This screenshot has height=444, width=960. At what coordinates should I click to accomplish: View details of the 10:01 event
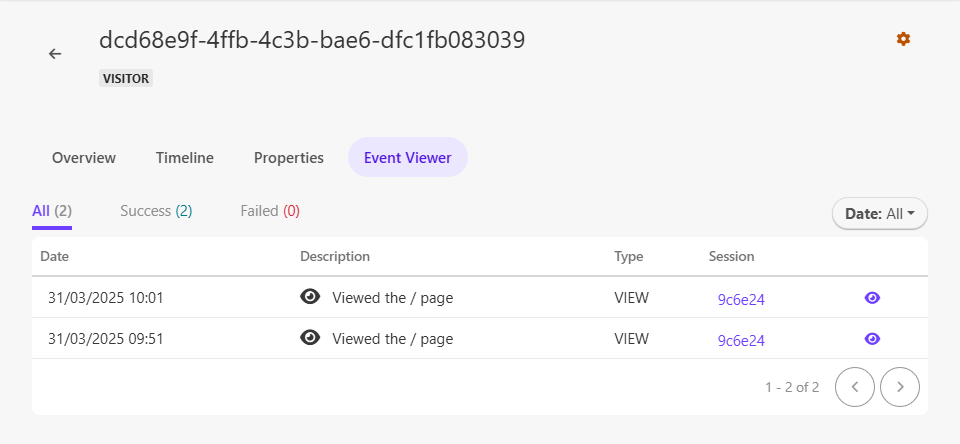(x=872, y=298)
